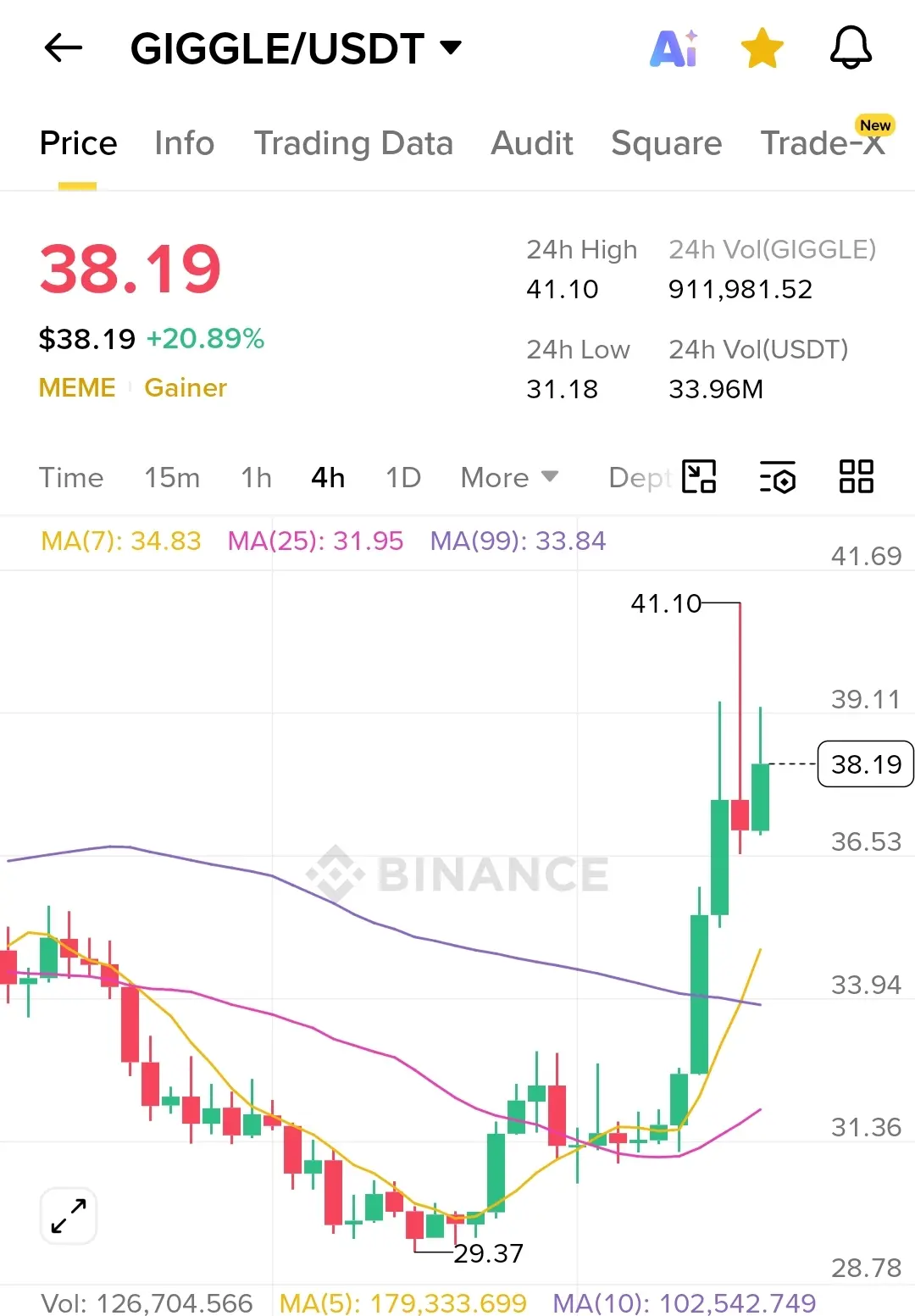Select the 1D chart interval
The height and width of the screenshot is (1316, 915).
[403, 478]
